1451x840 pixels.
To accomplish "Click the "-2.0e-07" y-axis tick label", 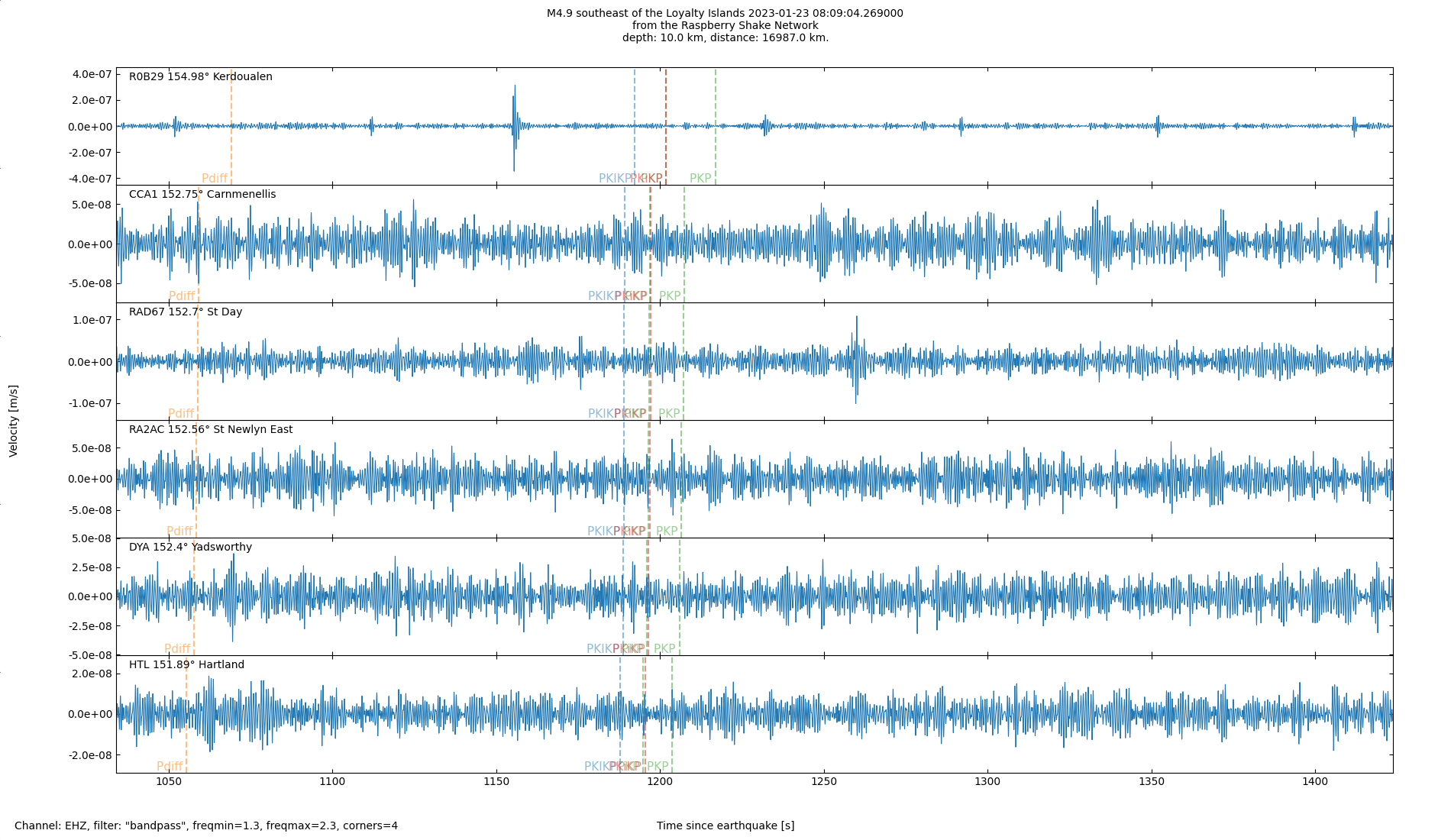I will click(x=90, y=153).
